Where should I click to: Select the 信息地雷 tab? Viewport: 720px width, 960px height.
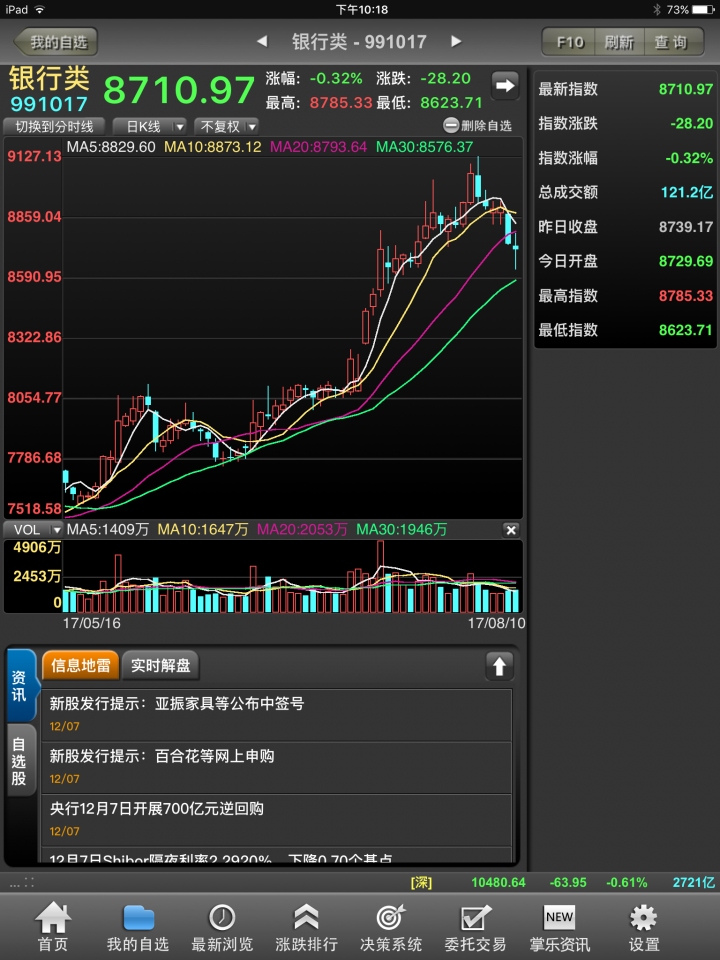(80, 666)
